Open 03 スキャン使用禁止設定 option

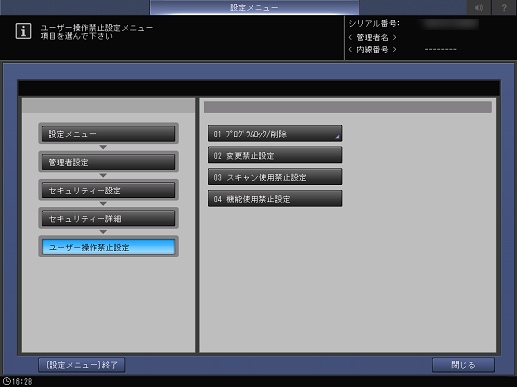pos(275,177)
